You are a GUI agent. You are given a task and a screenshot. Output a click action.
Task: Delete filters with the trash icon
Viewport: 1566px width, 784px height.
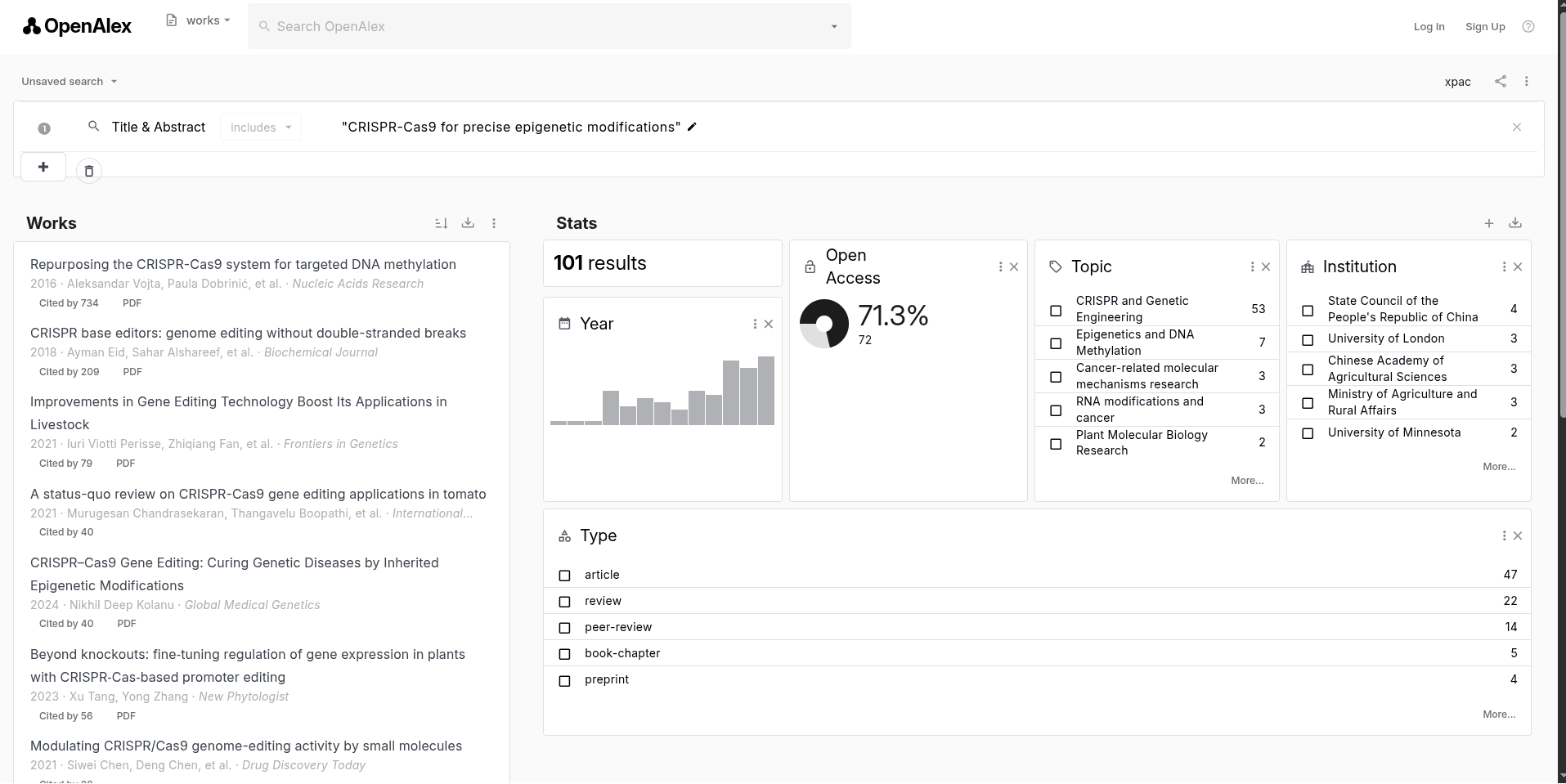pyautogui.click(x=89, y=171)
